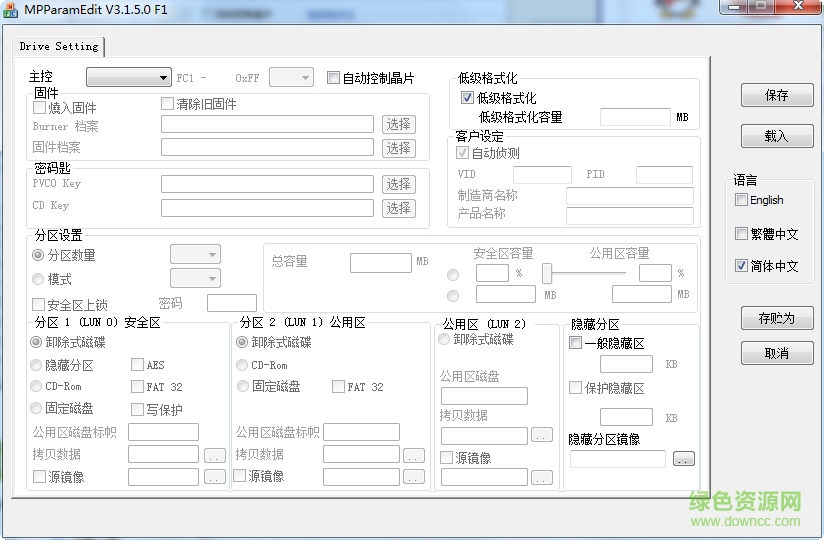This screenshot has width=824, height=540.
Task: Click the 取消 cancel button
Action: tap(777, 354)
